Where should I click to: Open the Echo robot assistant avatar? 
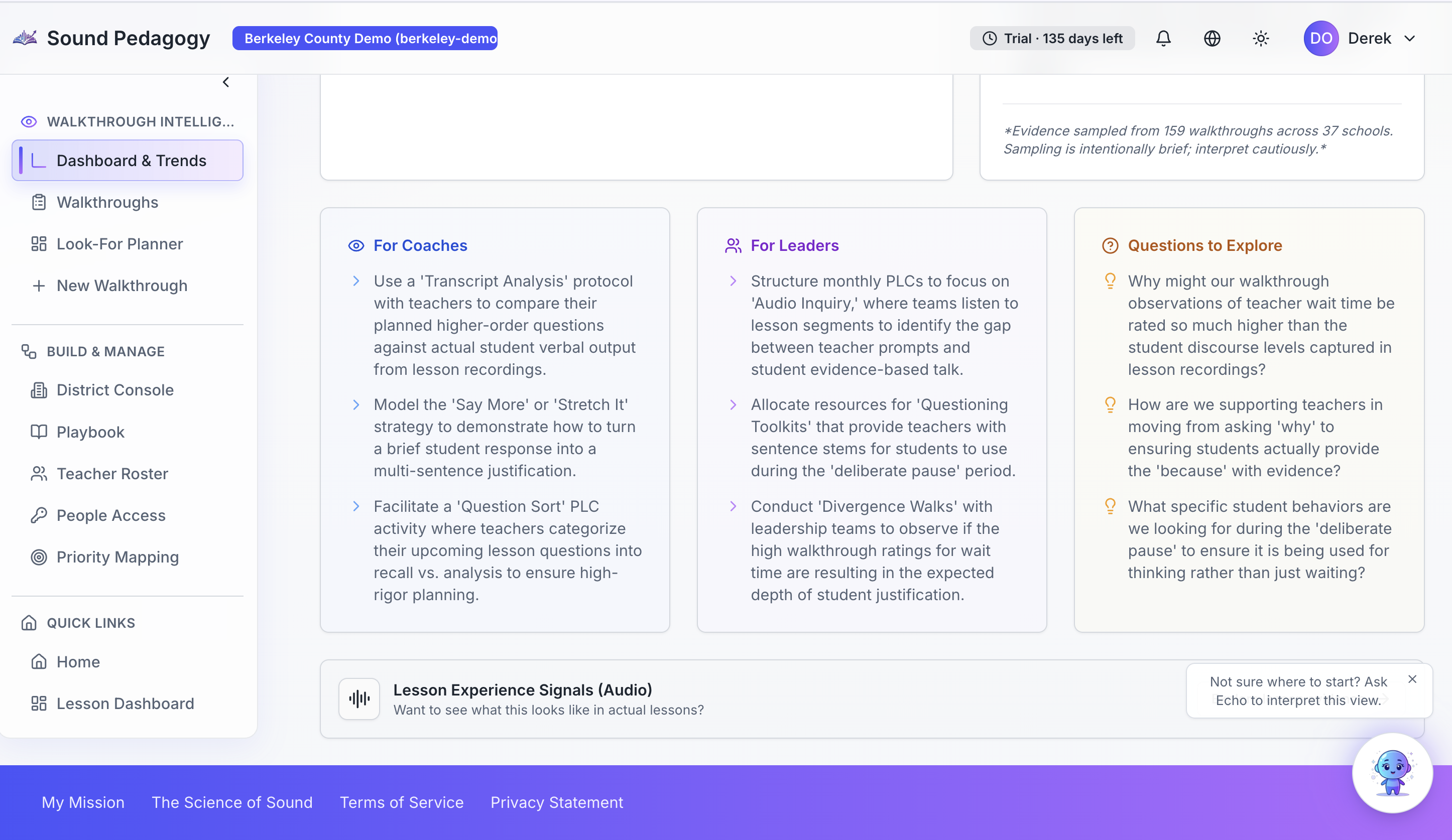pyautogui.click(x=1392, y=773)
